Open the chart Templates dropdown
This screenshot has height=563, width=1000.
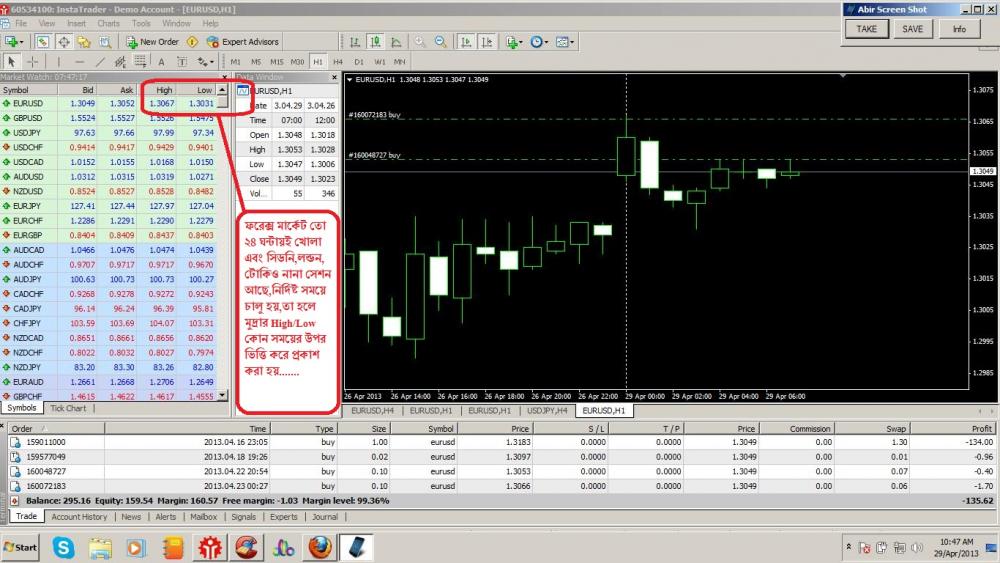pos(564,41)
